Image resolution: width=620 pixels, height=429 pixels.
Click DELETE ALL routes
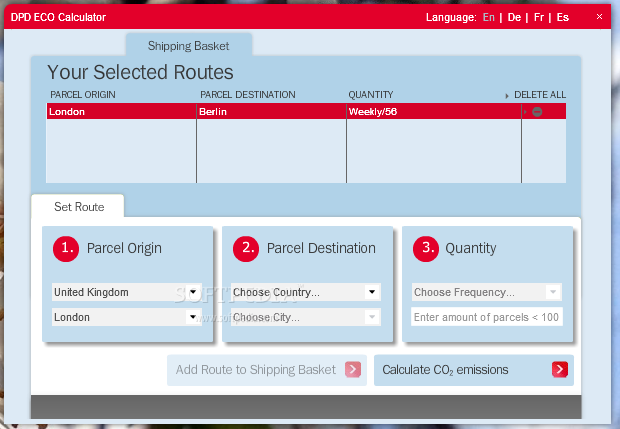coord(540,95)
